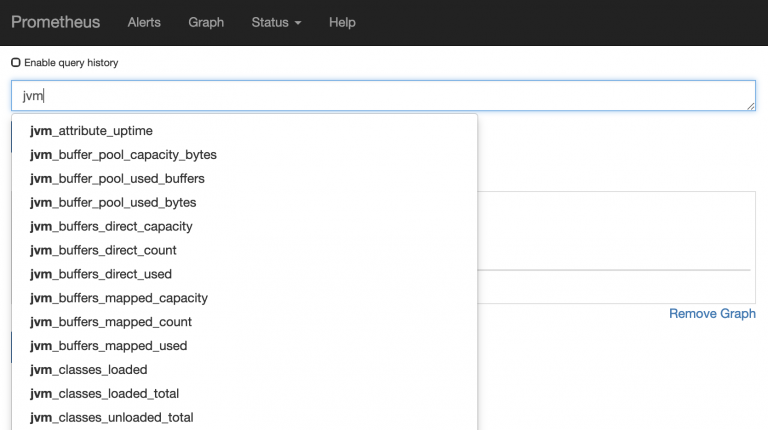The height and width of the screenshot is (430, 768).
Task: Go to the Graph page
Action: point(206,22)
